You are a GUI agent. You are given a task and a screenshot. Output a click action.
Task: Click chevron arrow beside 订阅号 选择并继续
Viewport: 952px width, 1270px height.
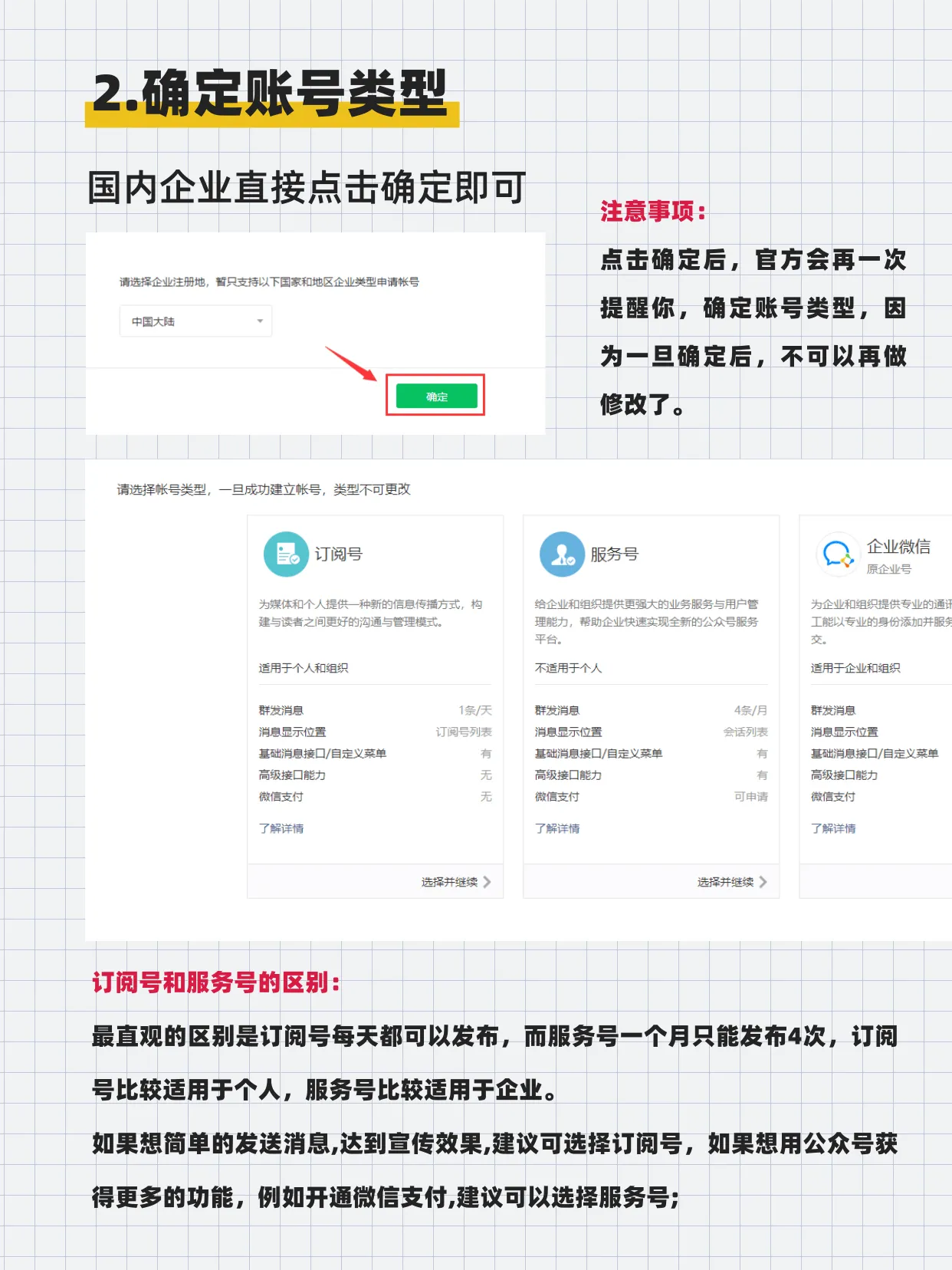pos(487,882)
